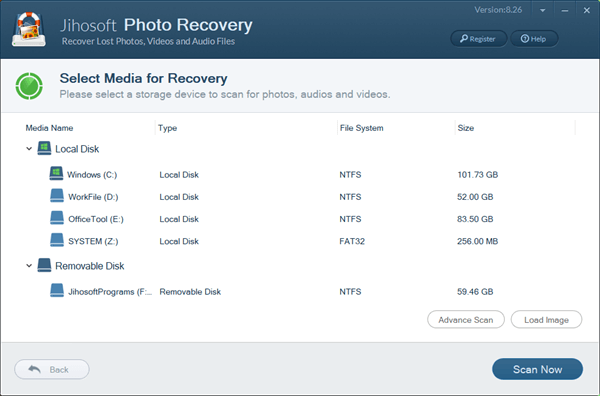The image size is (600, 396).
Task: Click the WorkFile (D:) drive icon
Action: point(57,196)
